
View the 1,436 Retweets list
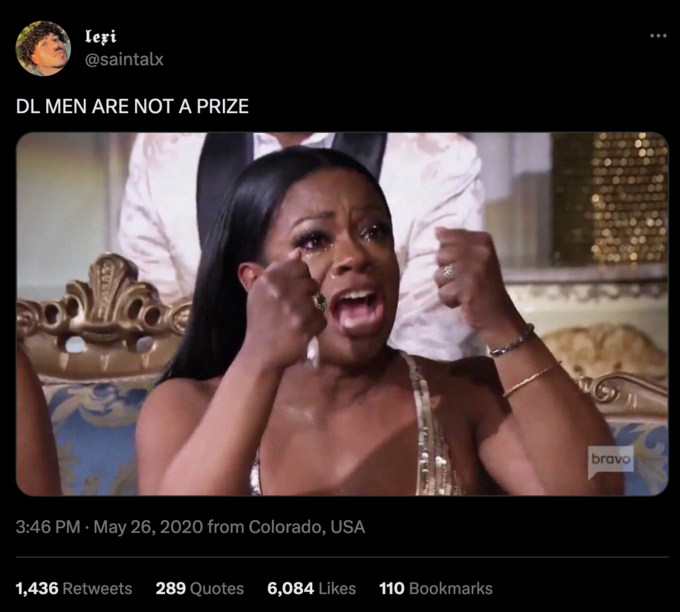point(74,589)
